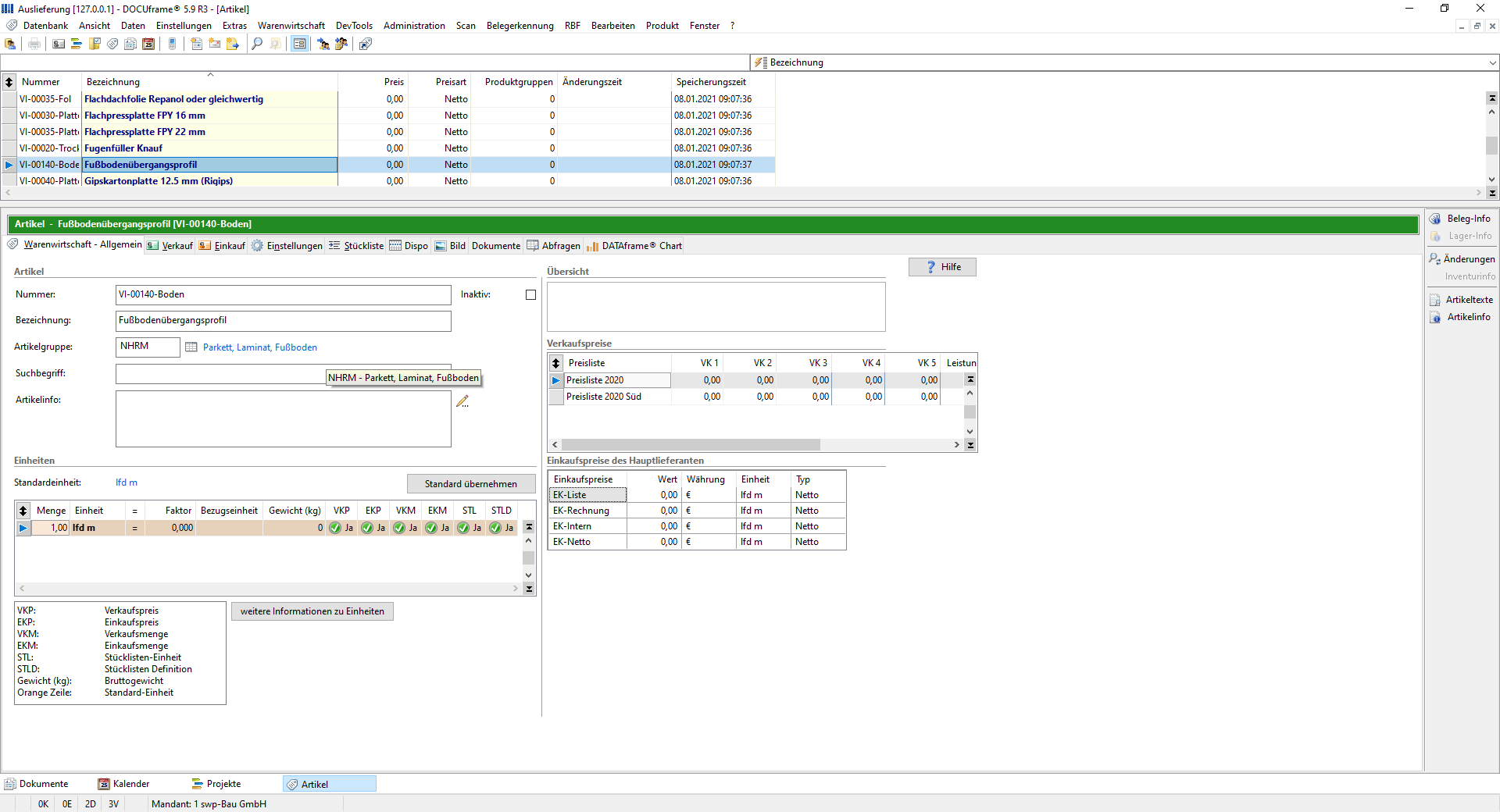This screenshot has height=812, width=1500.
Task: Open the Kalender bottom tab
Action: 123,784
